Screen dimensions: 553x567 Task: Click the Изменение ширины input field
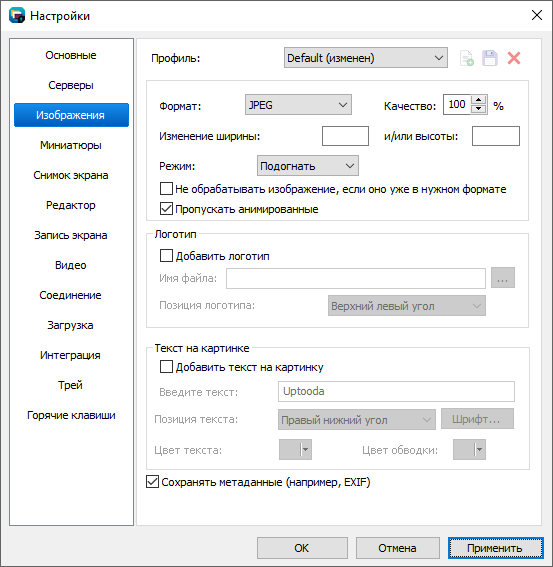pos(345,136)
